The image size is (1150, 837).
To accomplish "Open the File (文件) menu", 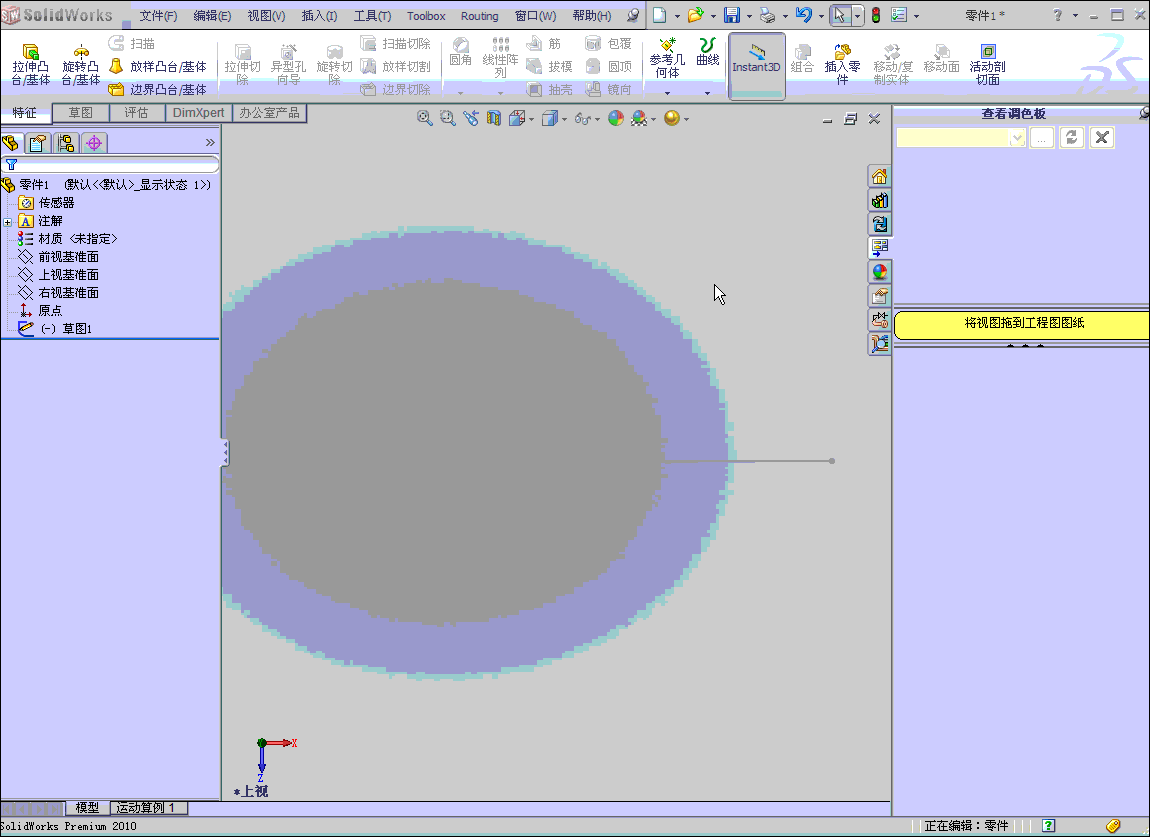I will 158,15.
